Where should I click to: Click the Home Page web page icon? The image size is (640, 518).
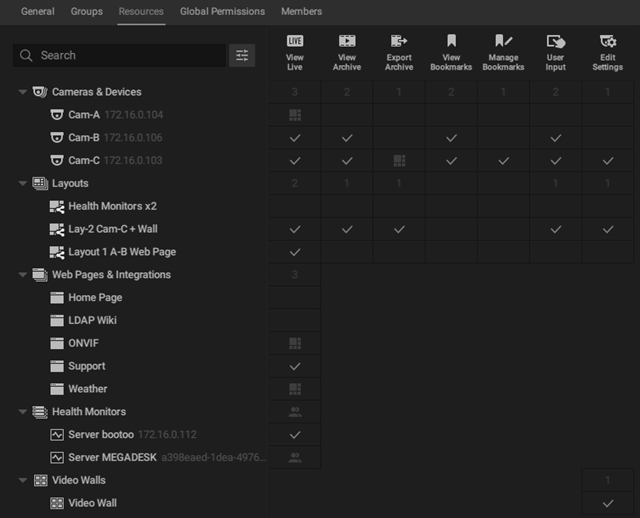[x=57, y=298]
